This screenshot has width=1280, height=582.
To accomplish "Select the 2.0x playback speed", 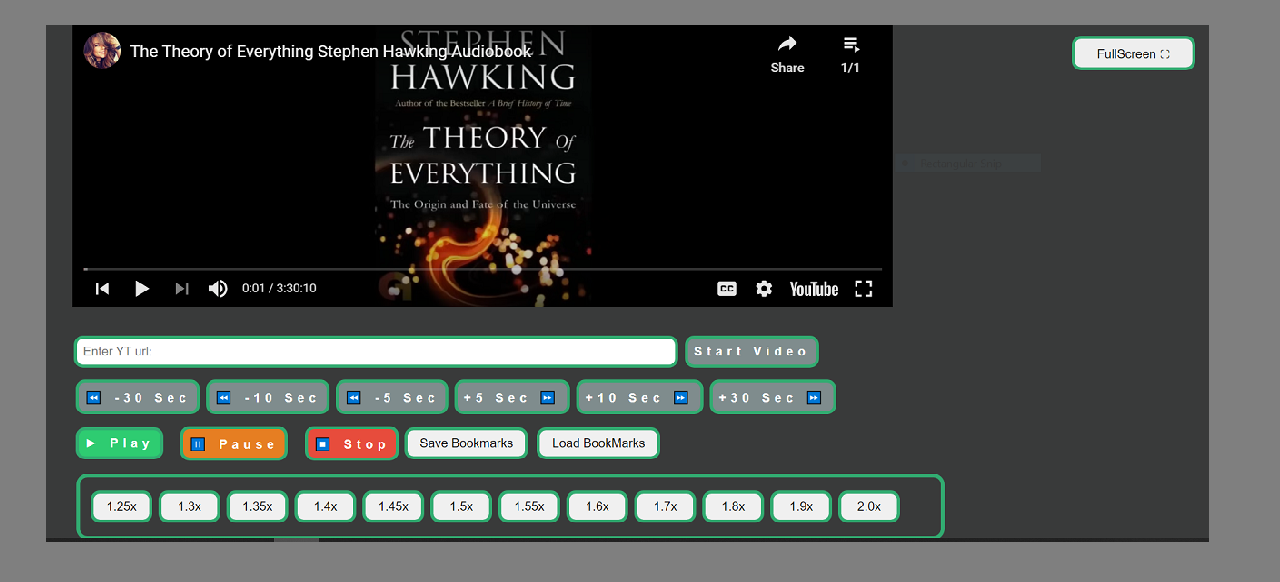I will pos(868,506).
